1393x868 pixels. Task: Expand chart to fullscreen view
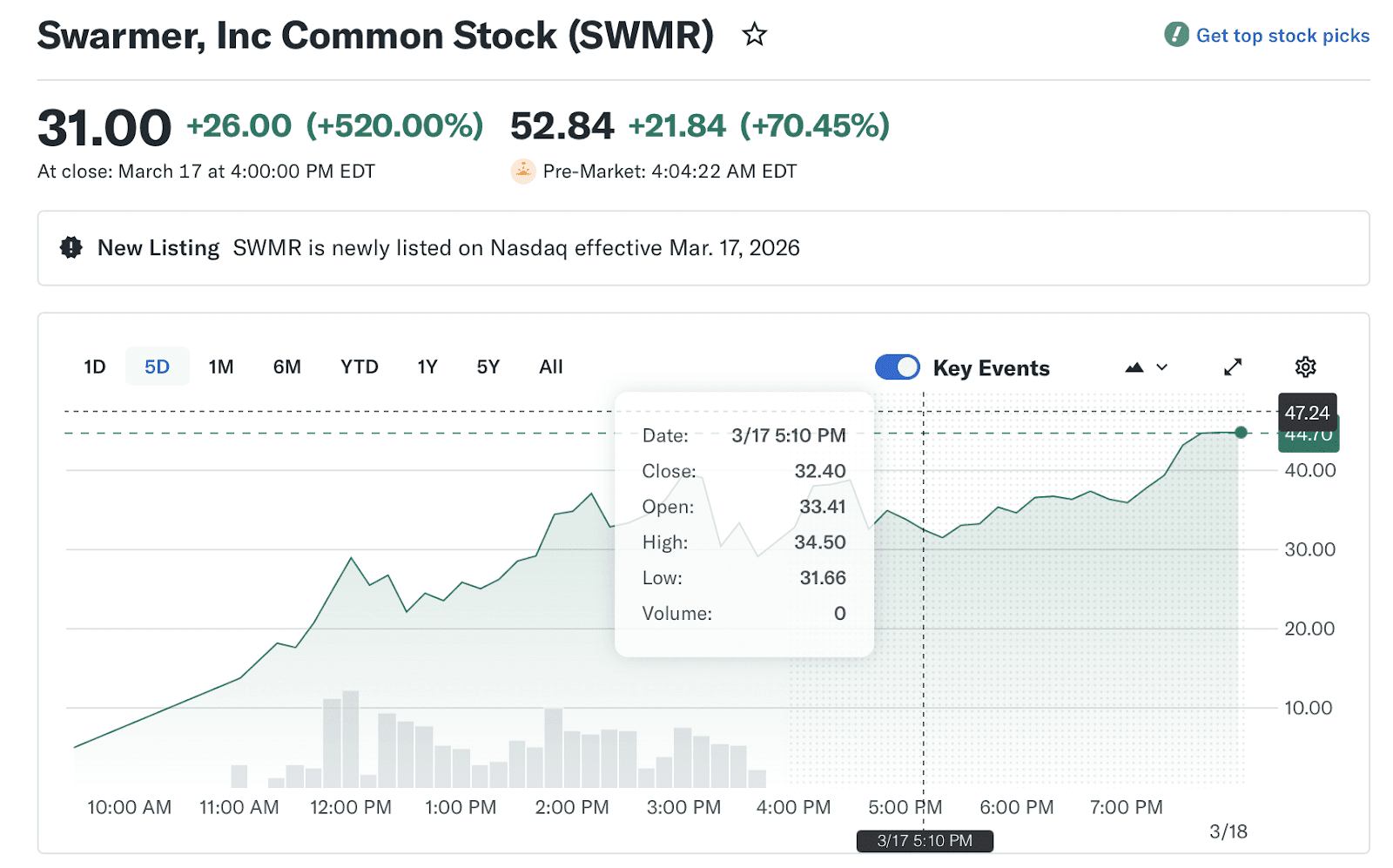coord(1233,367)
